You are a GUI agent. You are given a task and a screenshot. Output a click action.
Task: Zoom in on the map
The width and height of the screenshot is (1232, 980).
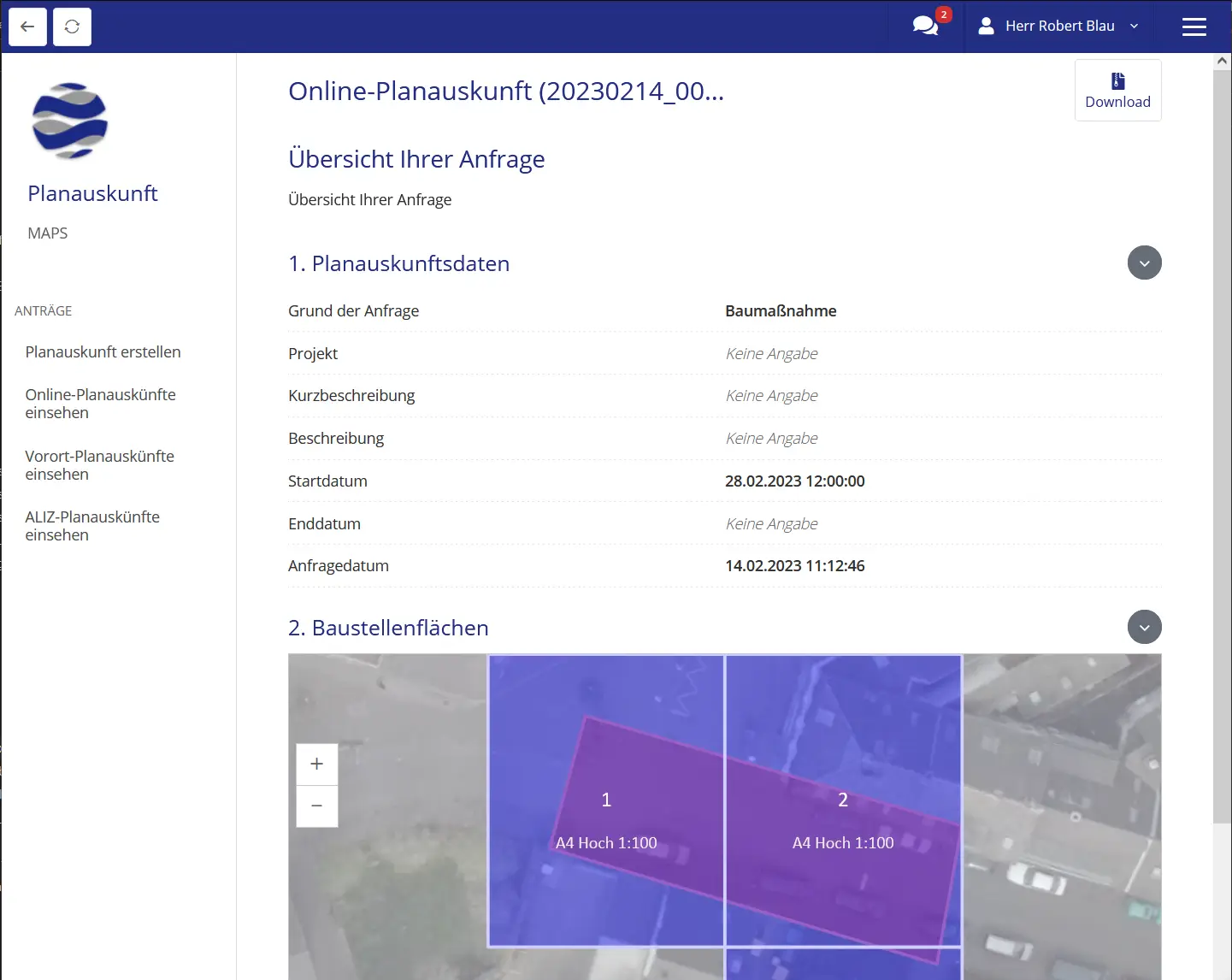tap(316, 764)
